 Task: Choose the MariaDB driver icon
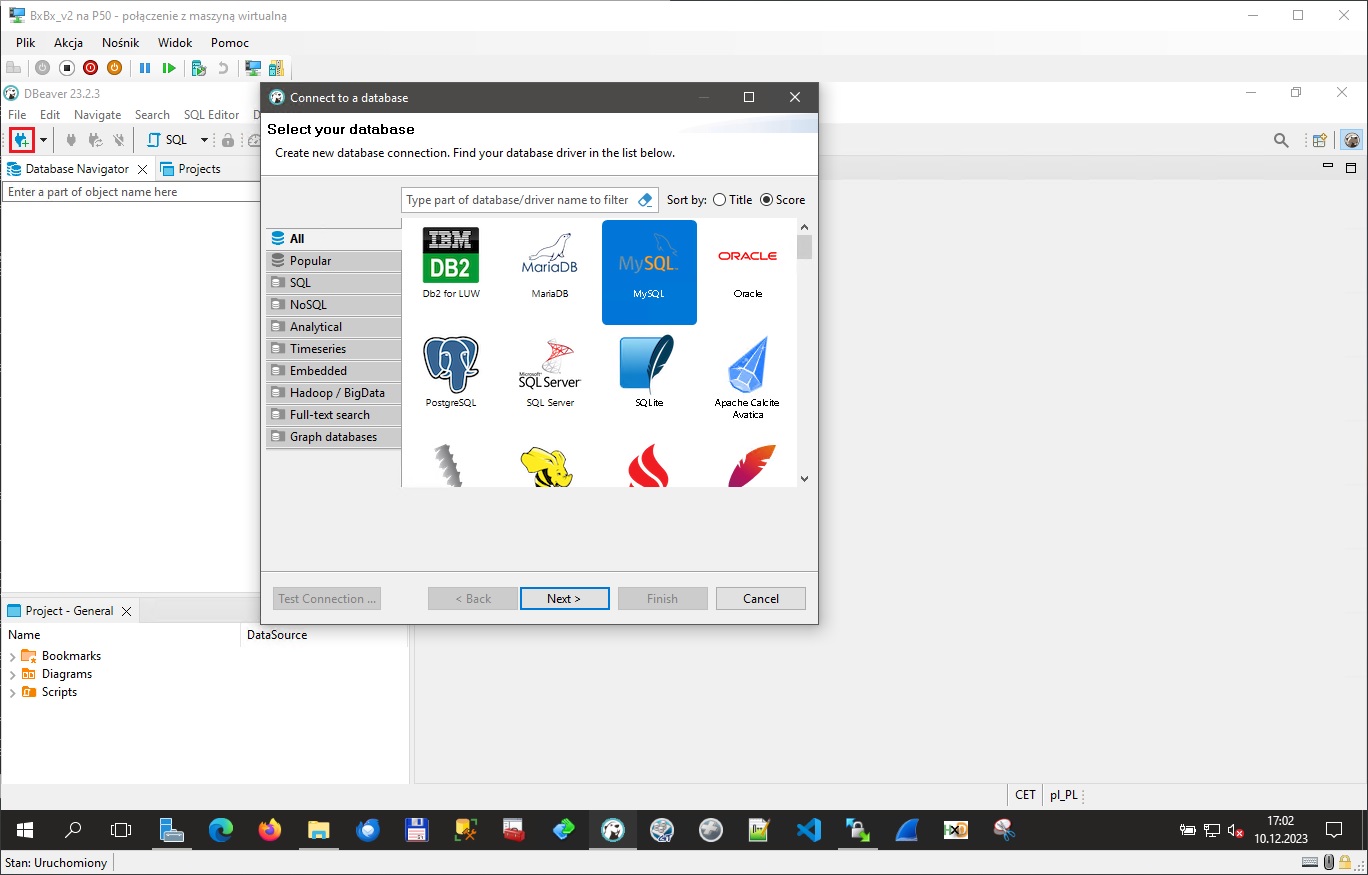pyautogui.click(x=549, y=264)
